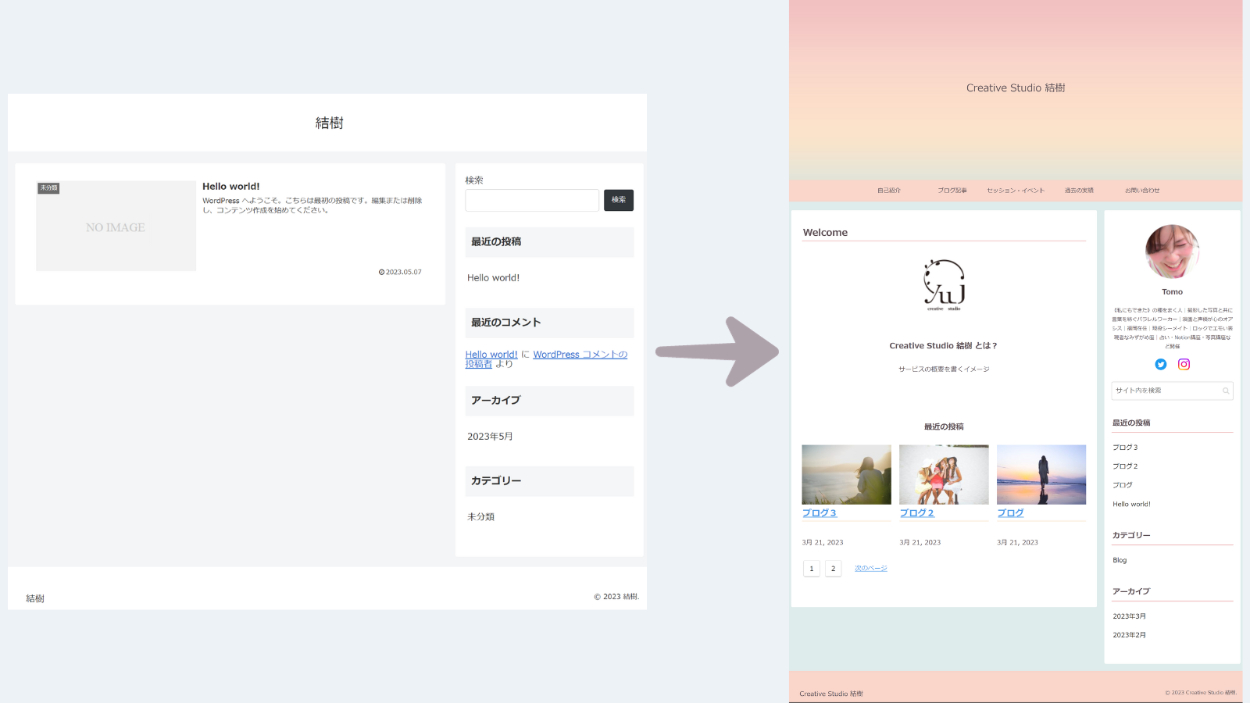Click the サイト内を検索 search field
The image size is (1250, 703).
tap(1172, 391)
